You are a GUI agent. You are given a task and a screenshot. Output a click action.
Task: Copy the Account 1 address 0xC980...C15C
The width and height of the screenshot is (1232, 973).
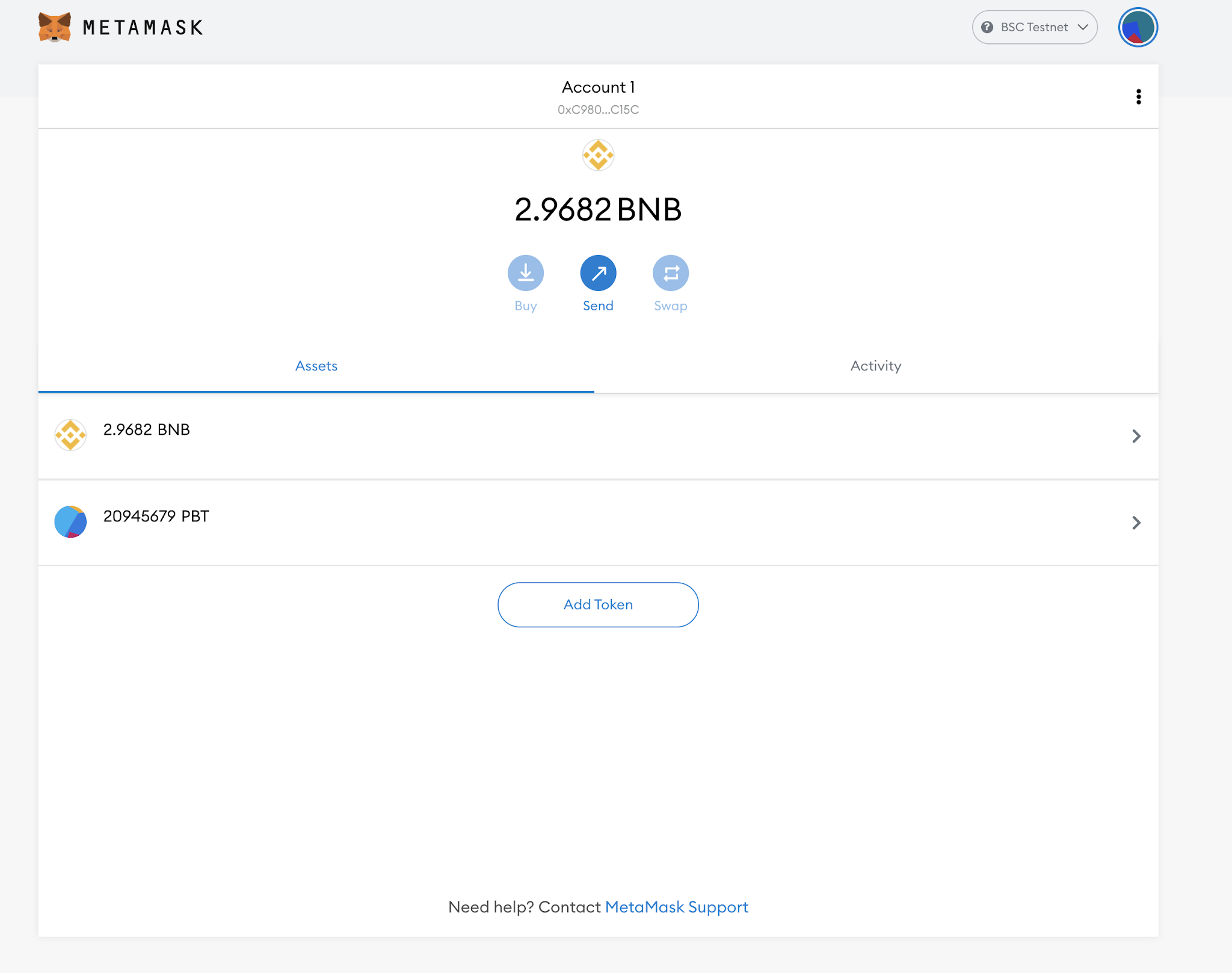598,109
